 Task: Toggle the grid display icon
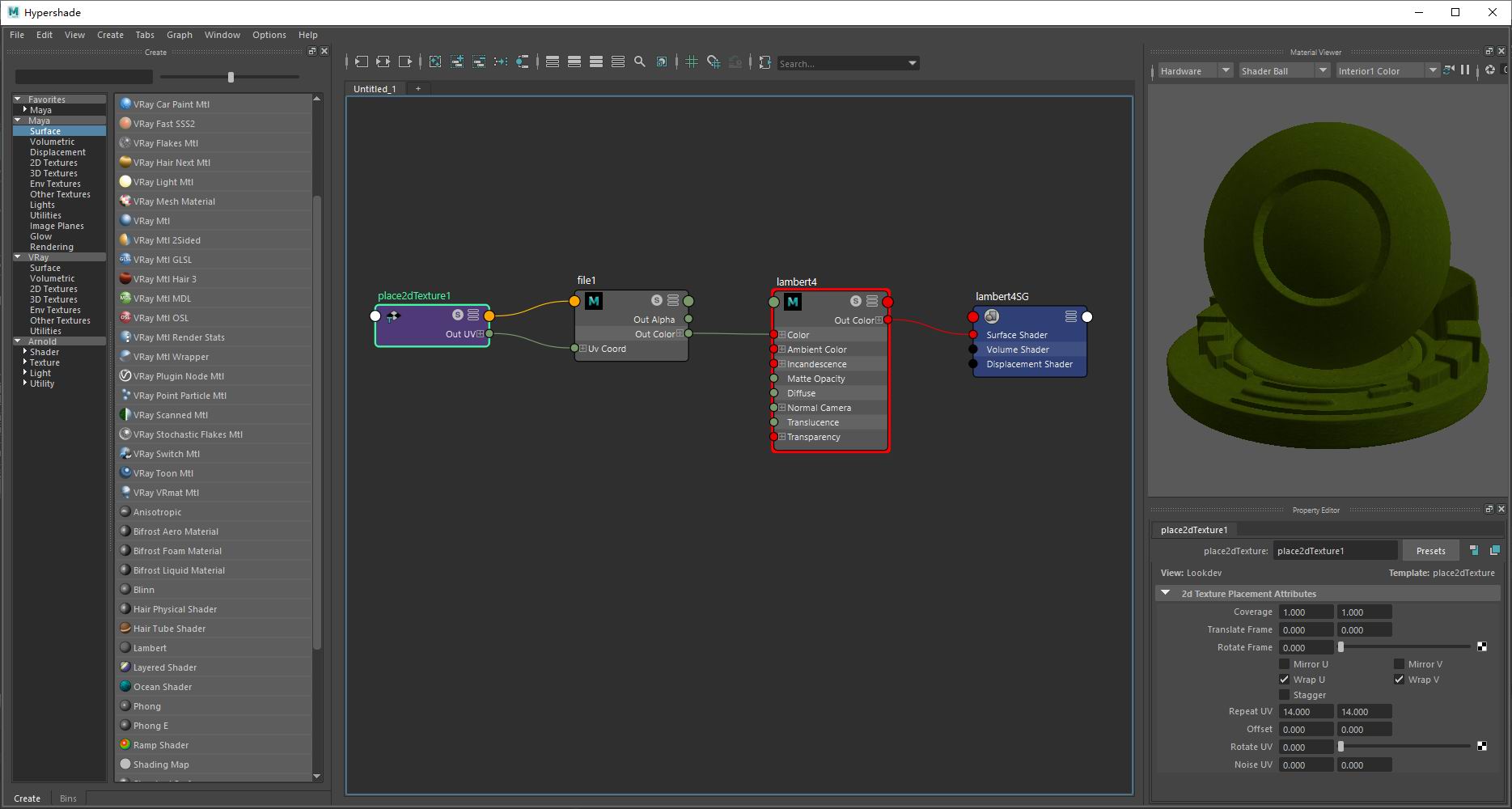click(692, 62)
